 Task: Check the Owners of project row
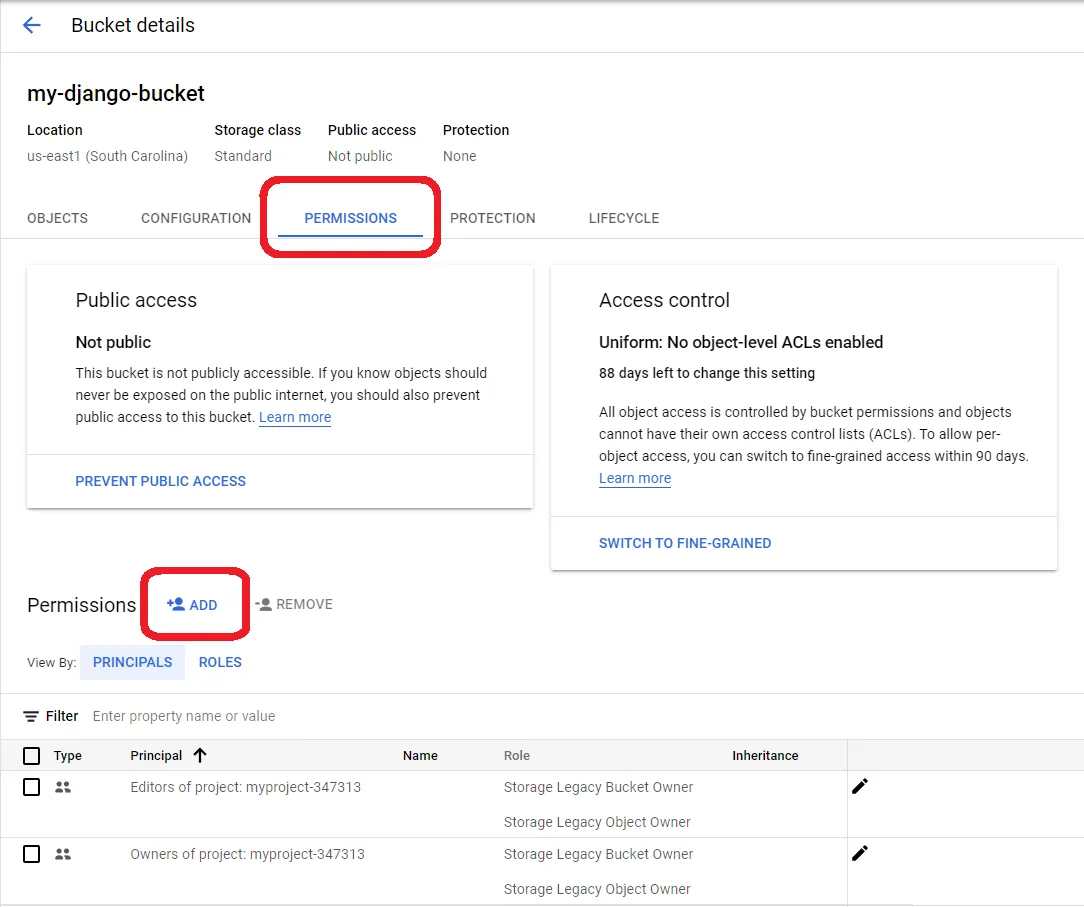[32, 854]
